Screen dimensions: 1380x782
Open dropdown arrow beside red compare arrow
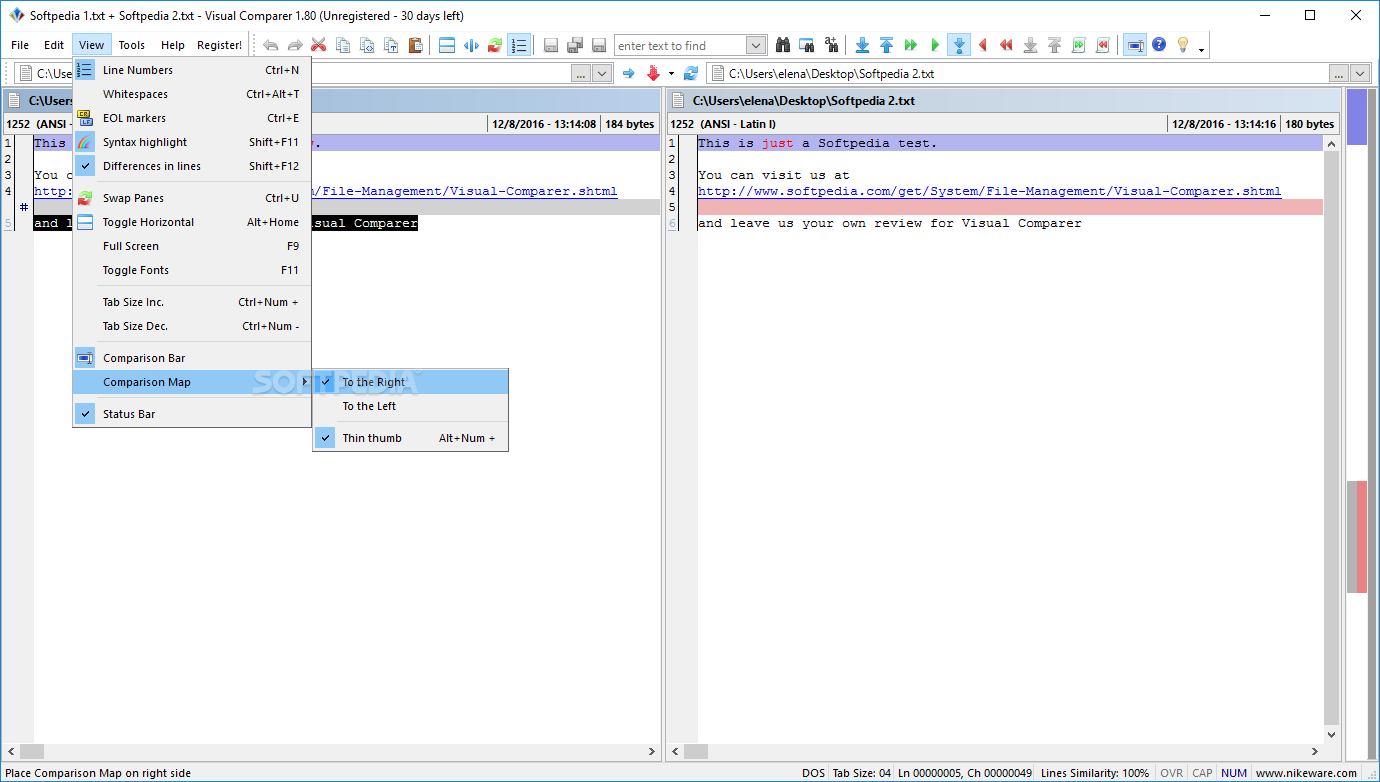pos(671,74)
